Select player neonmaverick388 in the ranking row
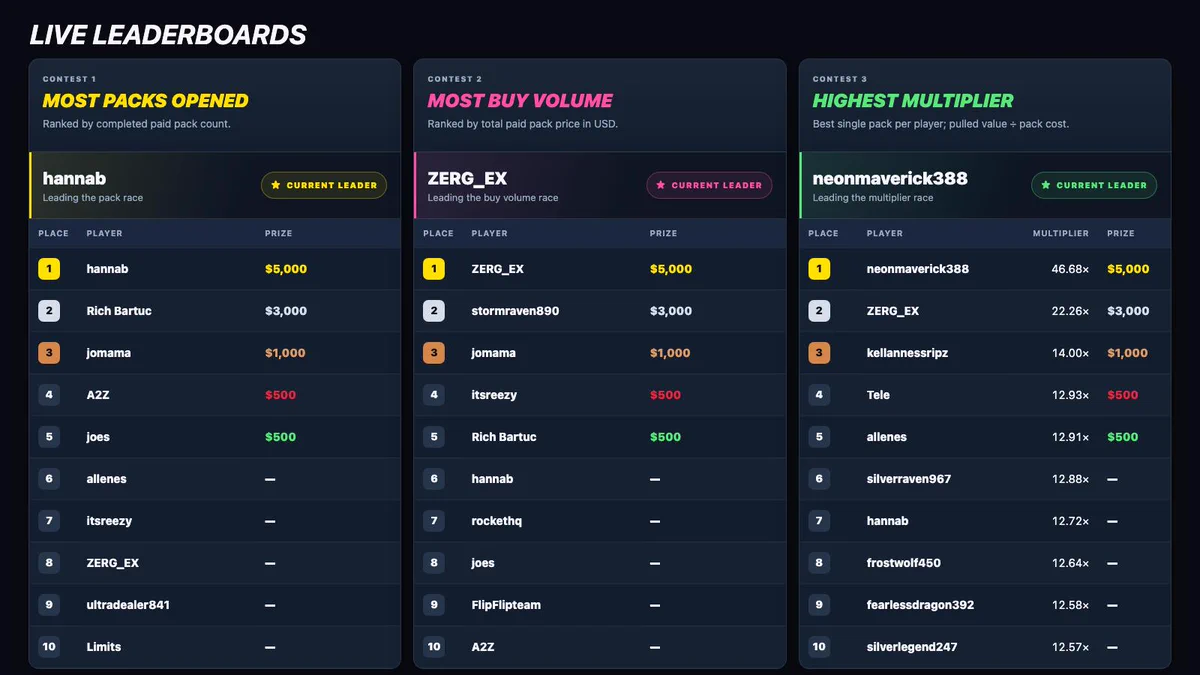The image size is (1200, 675). click(918, 269)
